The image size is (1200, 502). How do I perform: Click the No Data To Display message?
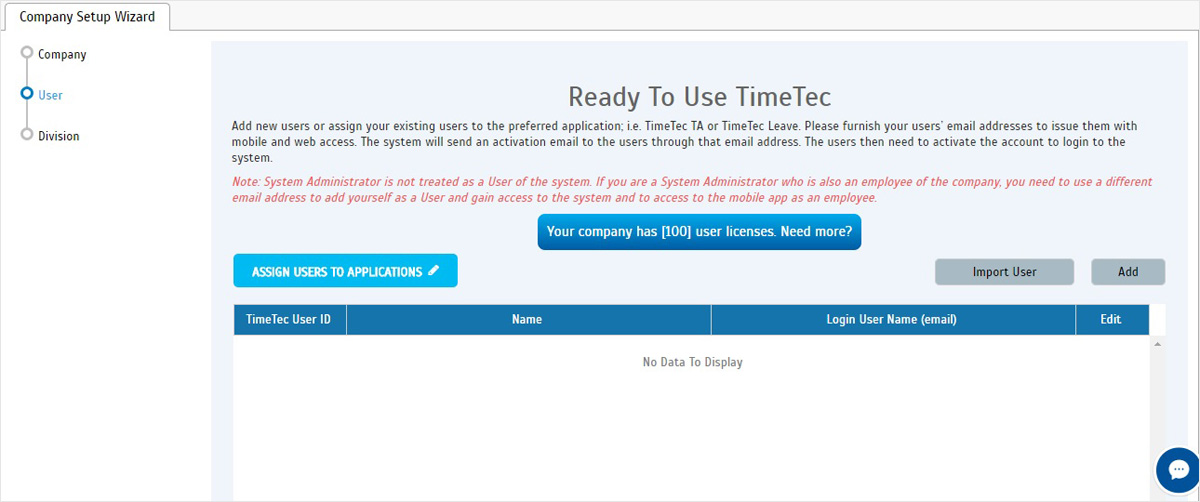click(692, 362)
